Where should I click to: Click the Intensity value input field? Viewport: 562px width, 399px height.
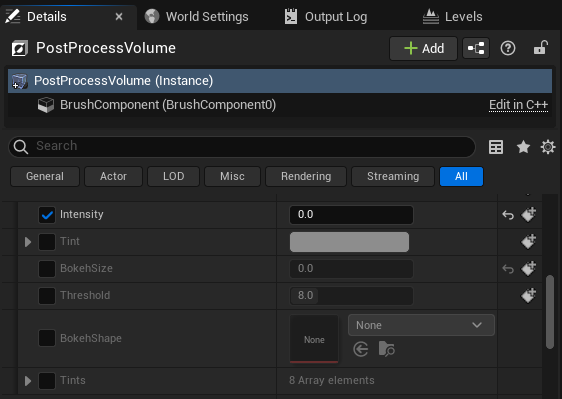pyautogui.click(x=351, y=214)
